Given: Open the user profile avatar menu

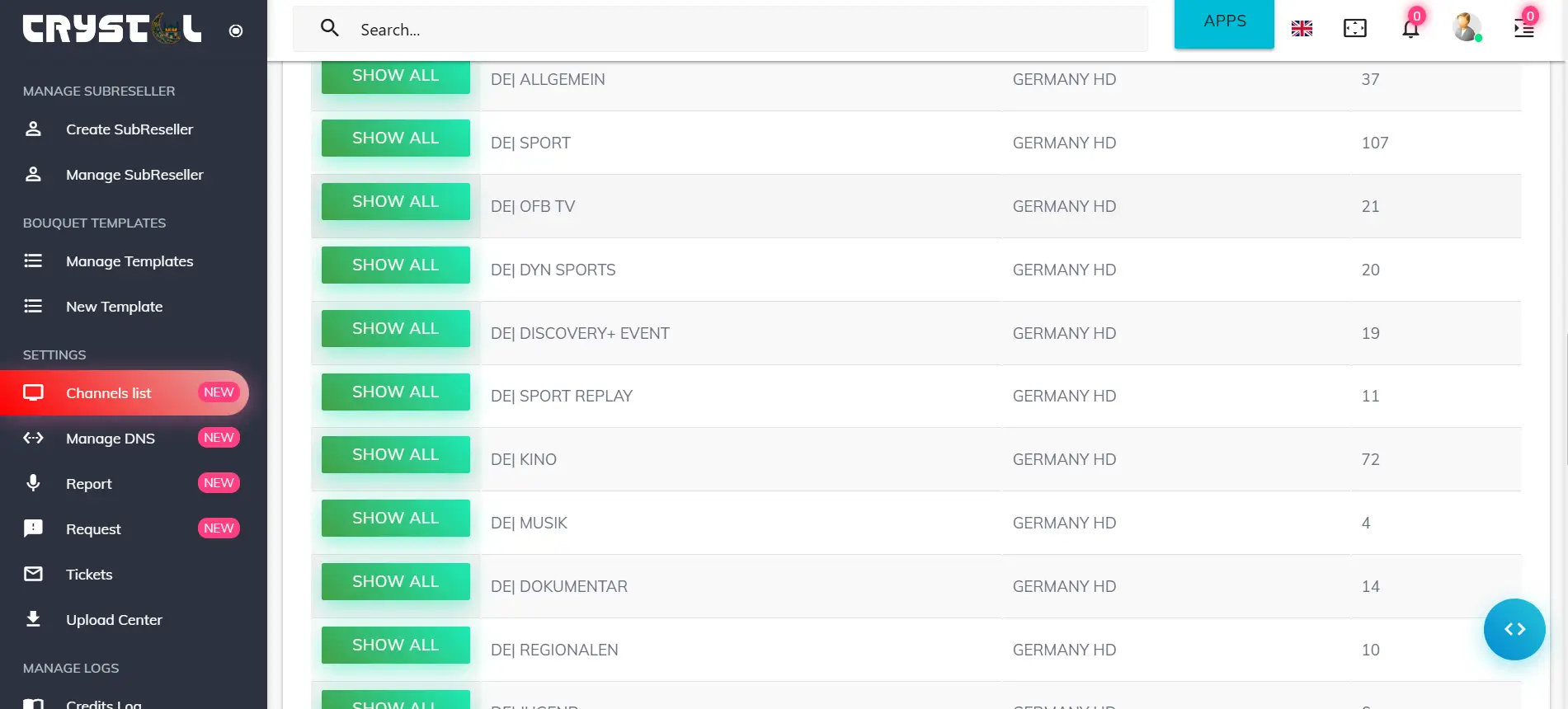Looking at the screenshot, I should point(1466,27).
